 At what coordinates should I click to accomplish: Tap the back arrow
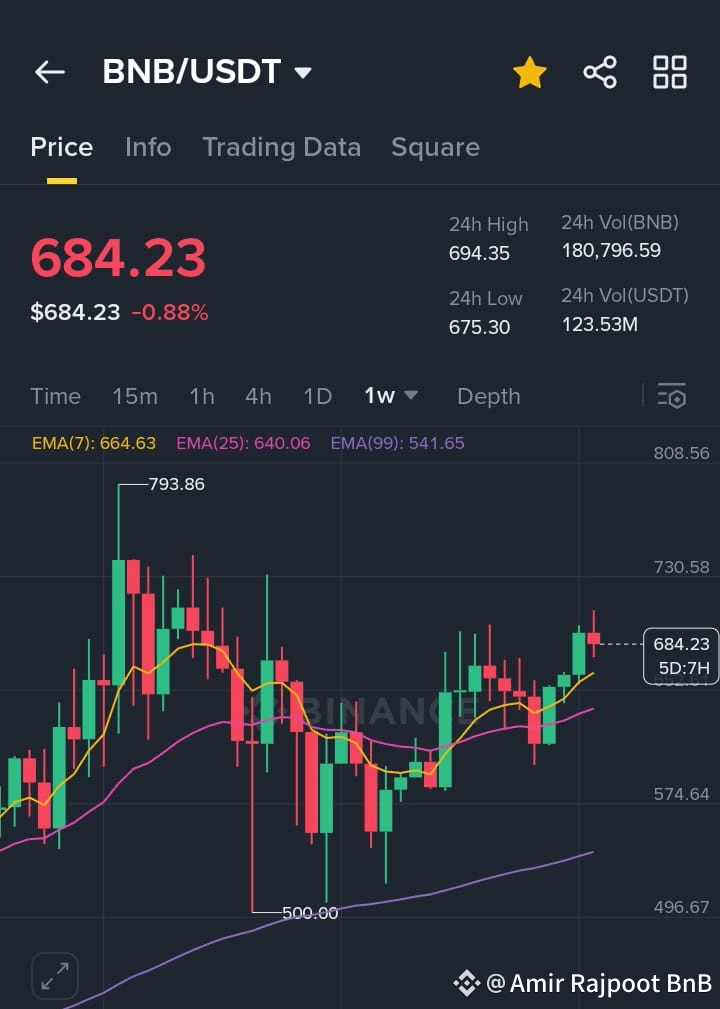(x=49, y=71)
